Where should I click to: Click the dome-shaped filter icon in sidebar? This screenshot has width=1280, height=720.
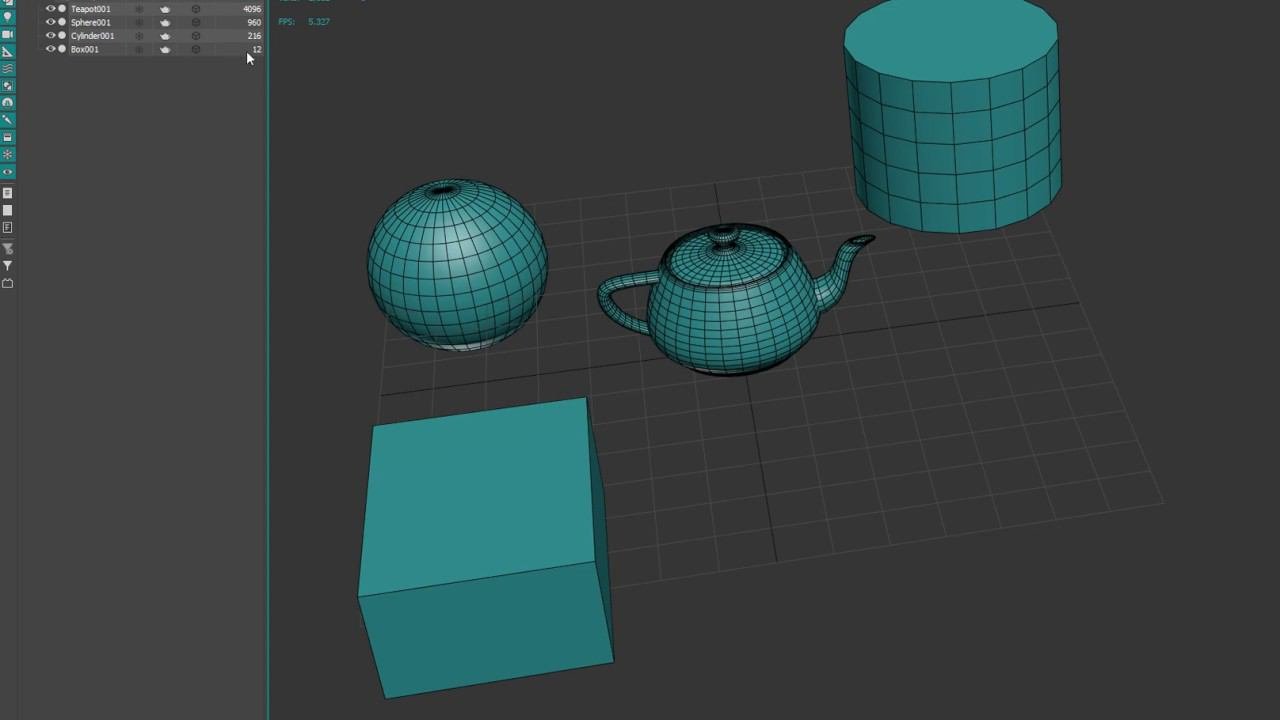(8, 103)
